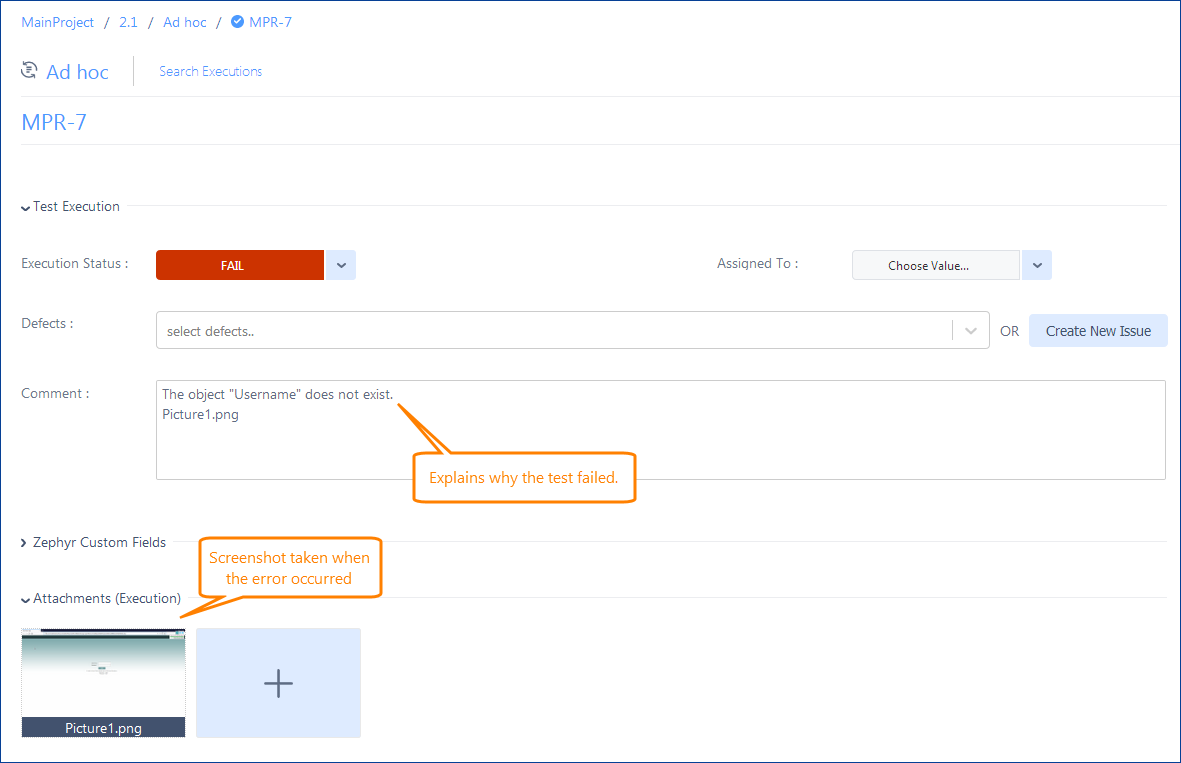Open the FAIL execution status selector
This screenshot has height=763, width=1181.
point(239,264)
